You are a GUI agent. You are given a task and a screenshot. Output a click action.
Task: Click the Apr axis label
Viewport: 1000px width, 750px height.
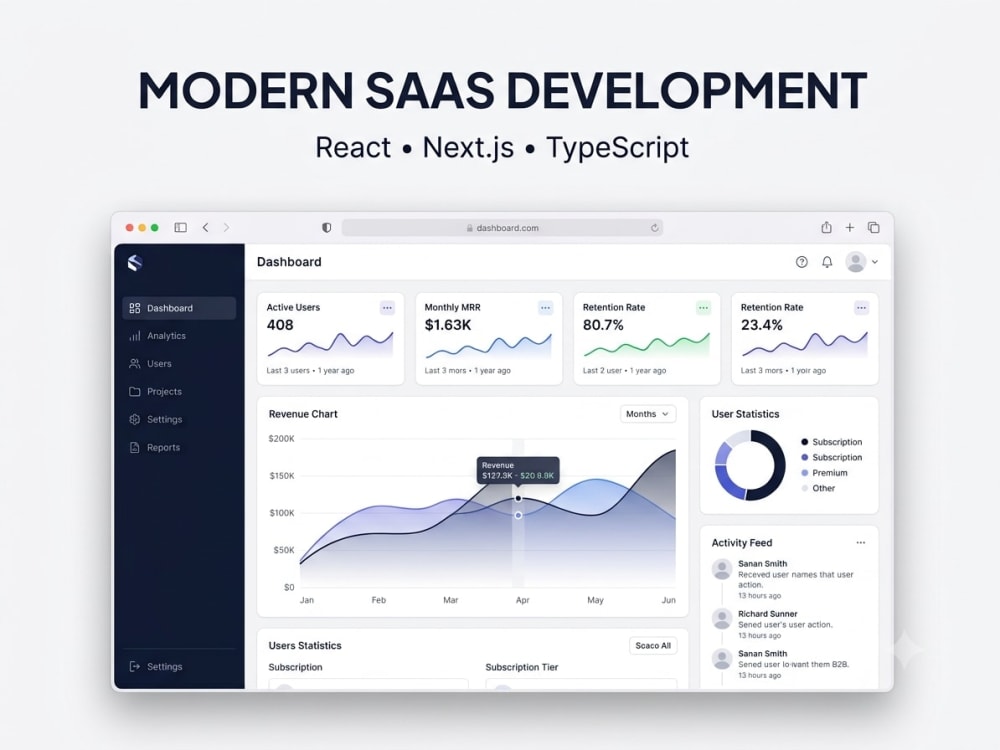point(522,600)
